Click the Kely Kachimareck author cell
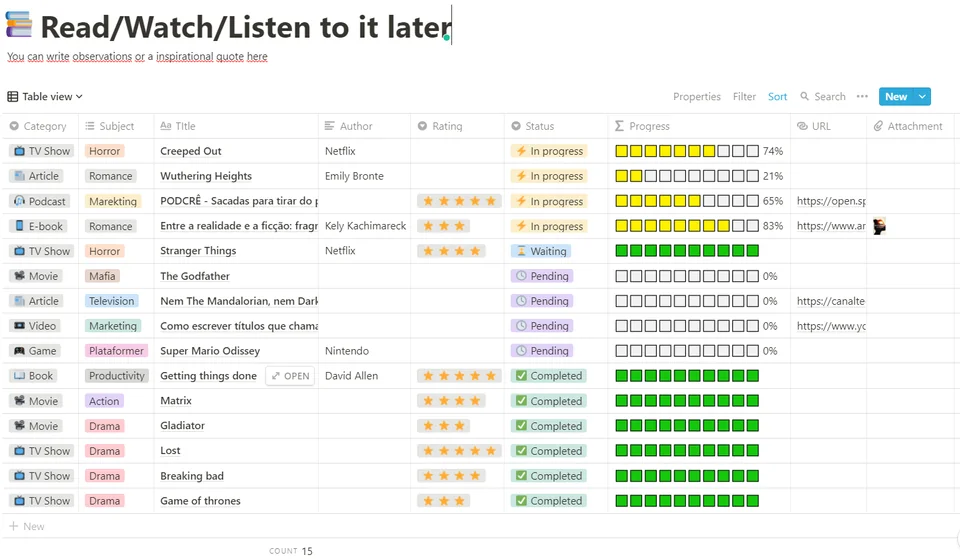The height and width of the screenshot is (559, 960). pos(366,227)
